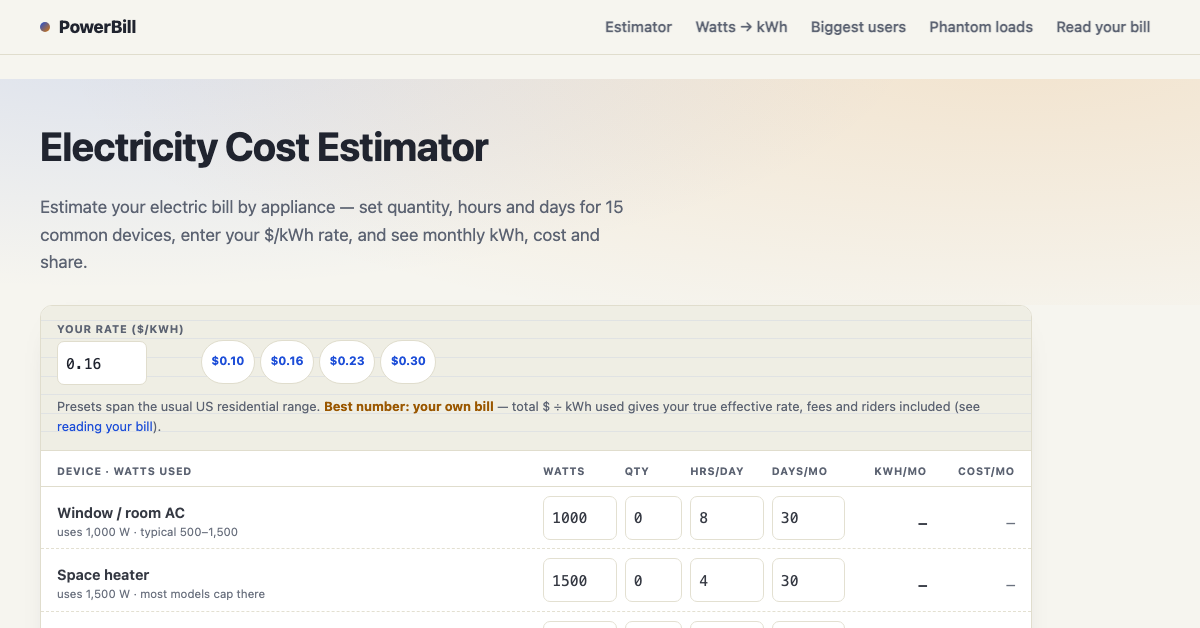Click the 'QTY' column header
1200x628 pixels.
tap(637, 471)
